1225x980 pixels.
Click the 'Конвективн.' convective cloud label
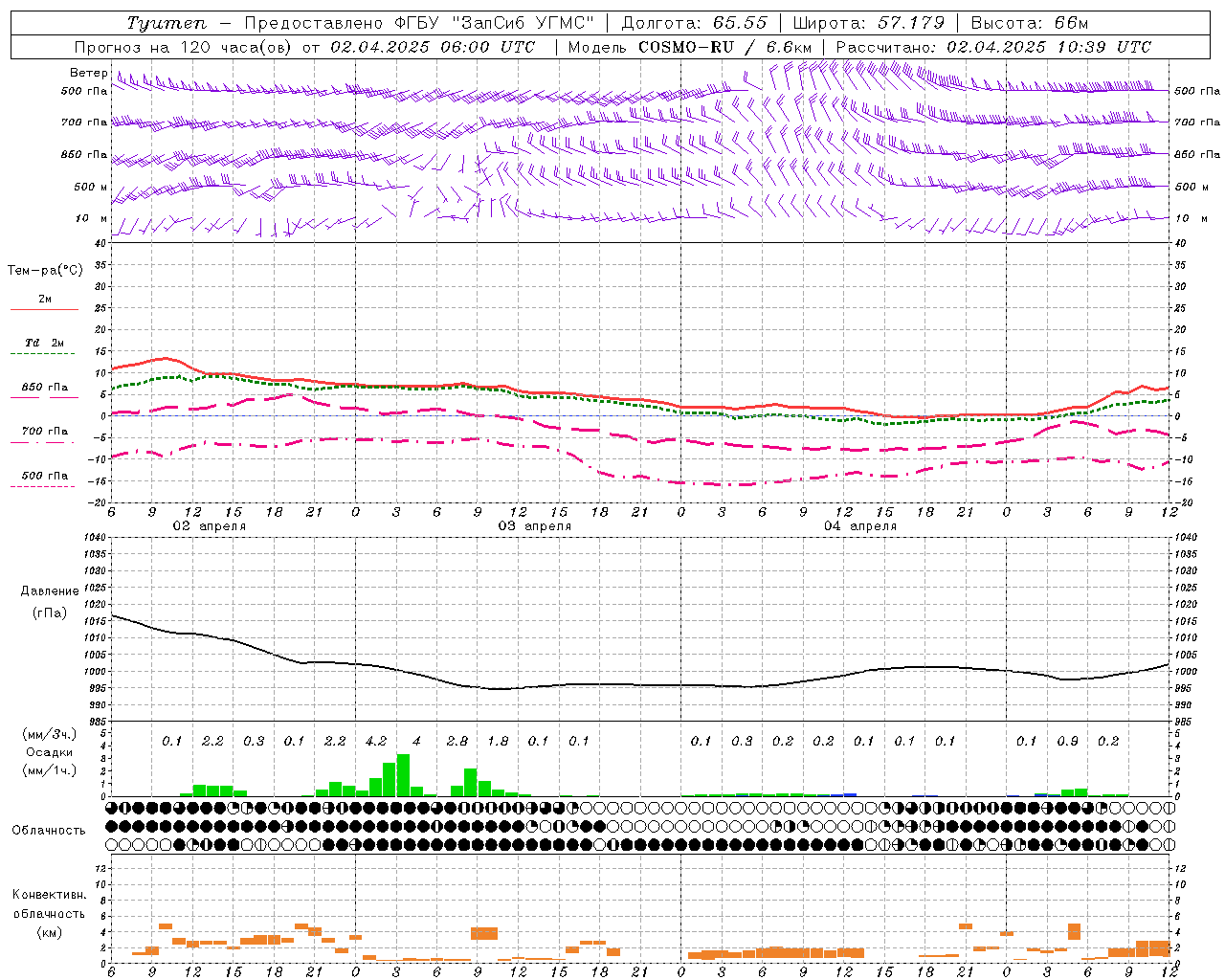click(x=49, y=895)
